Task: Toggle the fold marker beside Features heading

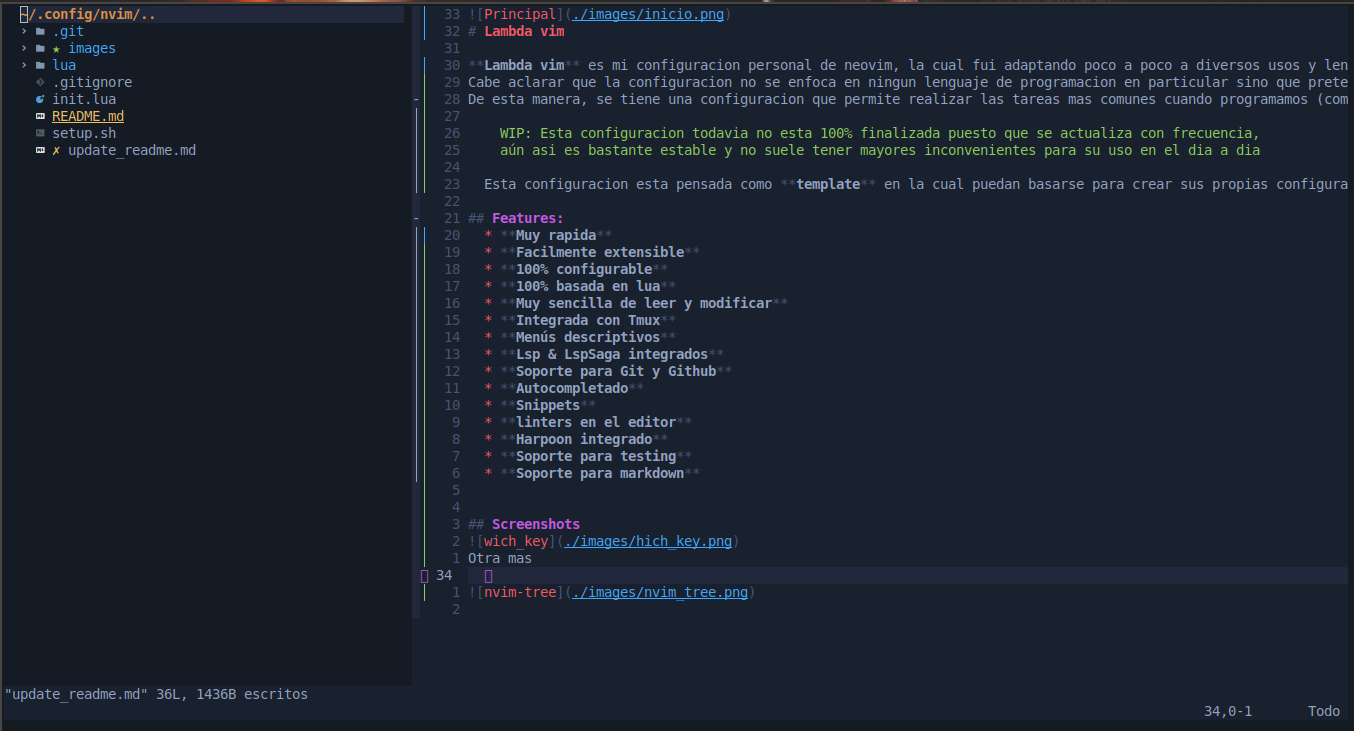Action: [416, 218]
